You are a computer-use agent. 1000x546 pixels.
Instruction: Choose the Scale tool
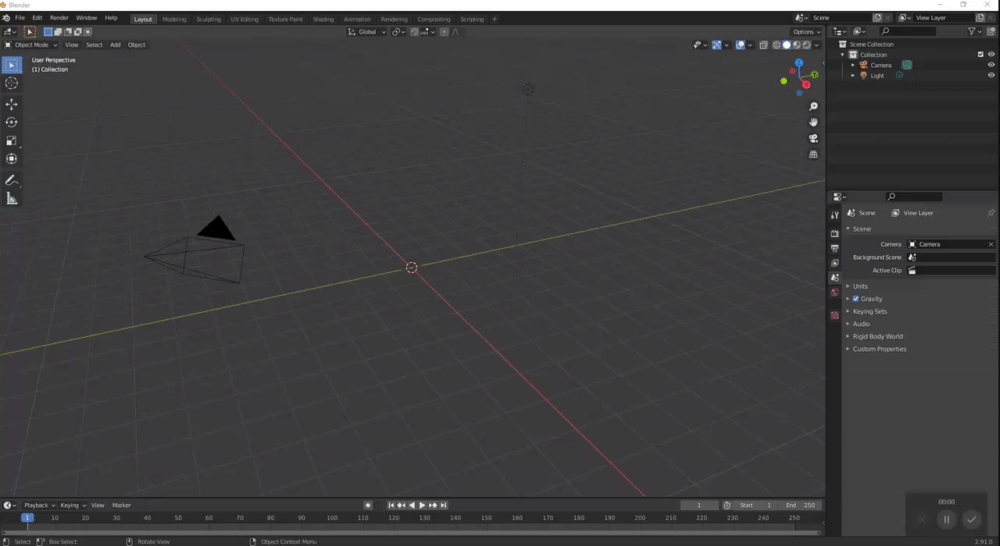(12, 141)
